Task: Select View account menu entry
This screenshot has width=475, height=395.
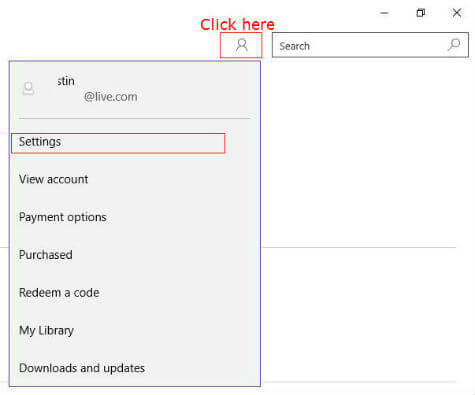Action: tap(54, 179)
